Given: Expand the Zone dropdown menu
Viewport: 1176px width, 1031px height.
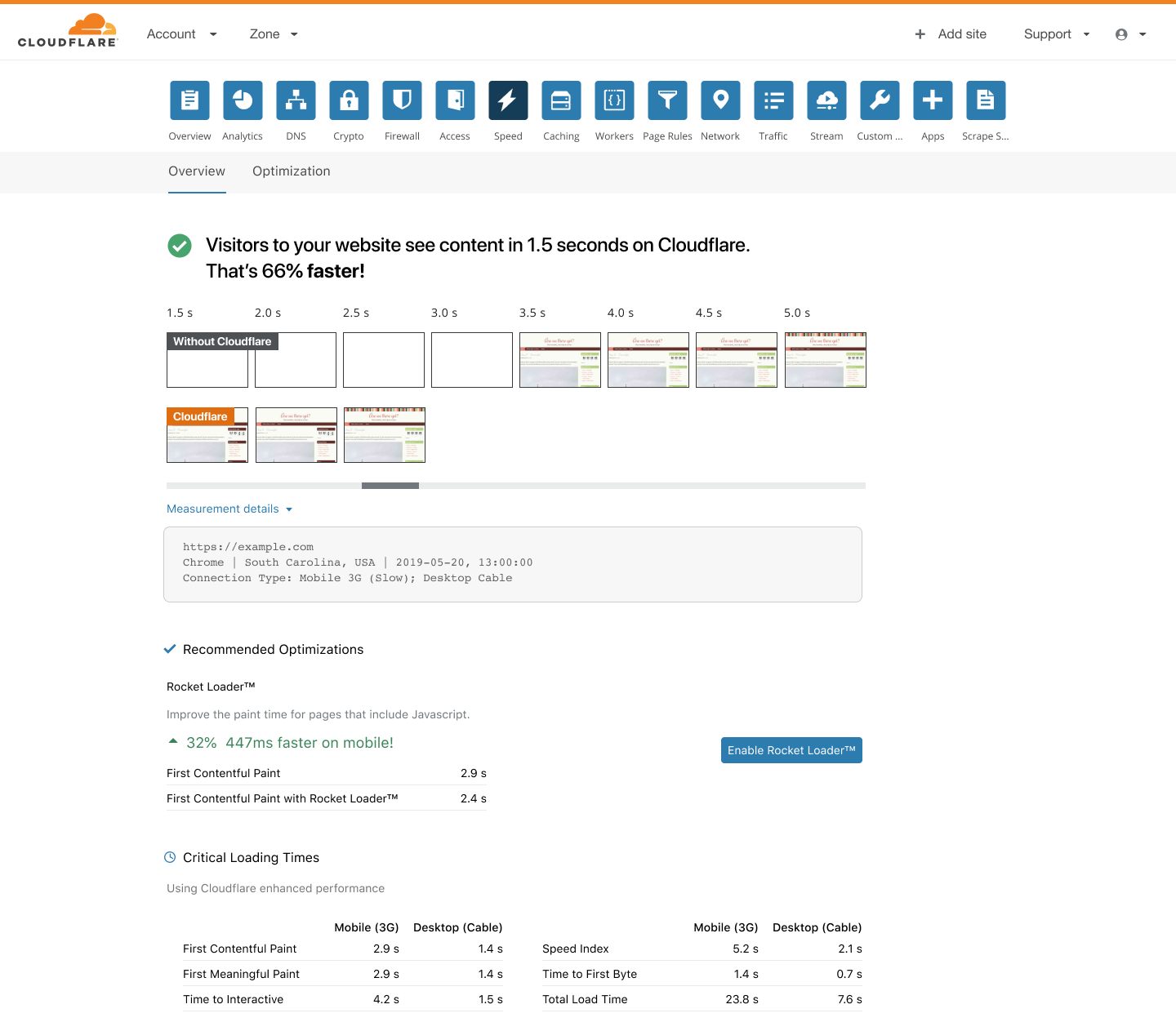Looking at the screenshot, I should [274, 34].
